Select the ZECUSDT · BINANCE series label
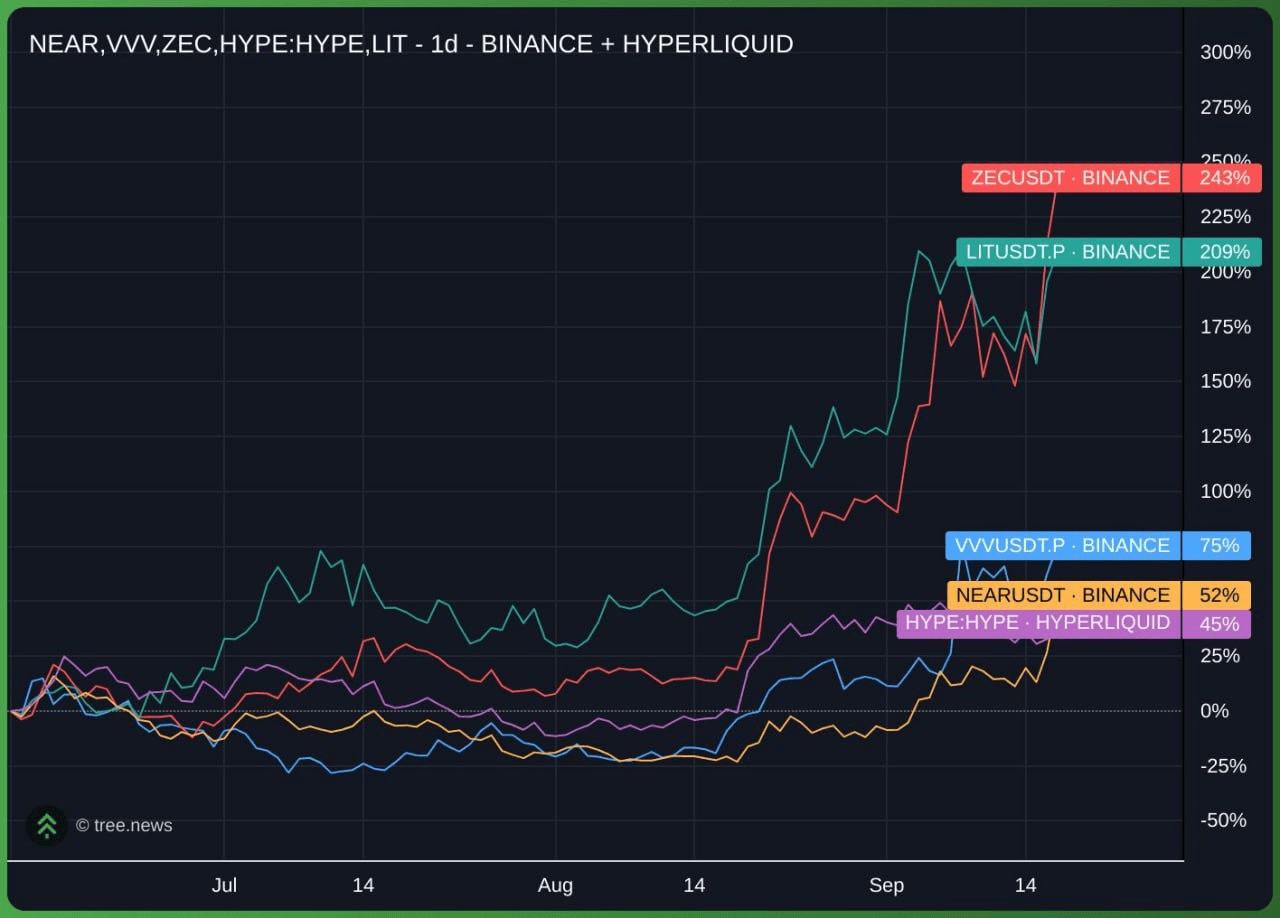This screenshot has width=1280, height=918. pos(1070,178)
